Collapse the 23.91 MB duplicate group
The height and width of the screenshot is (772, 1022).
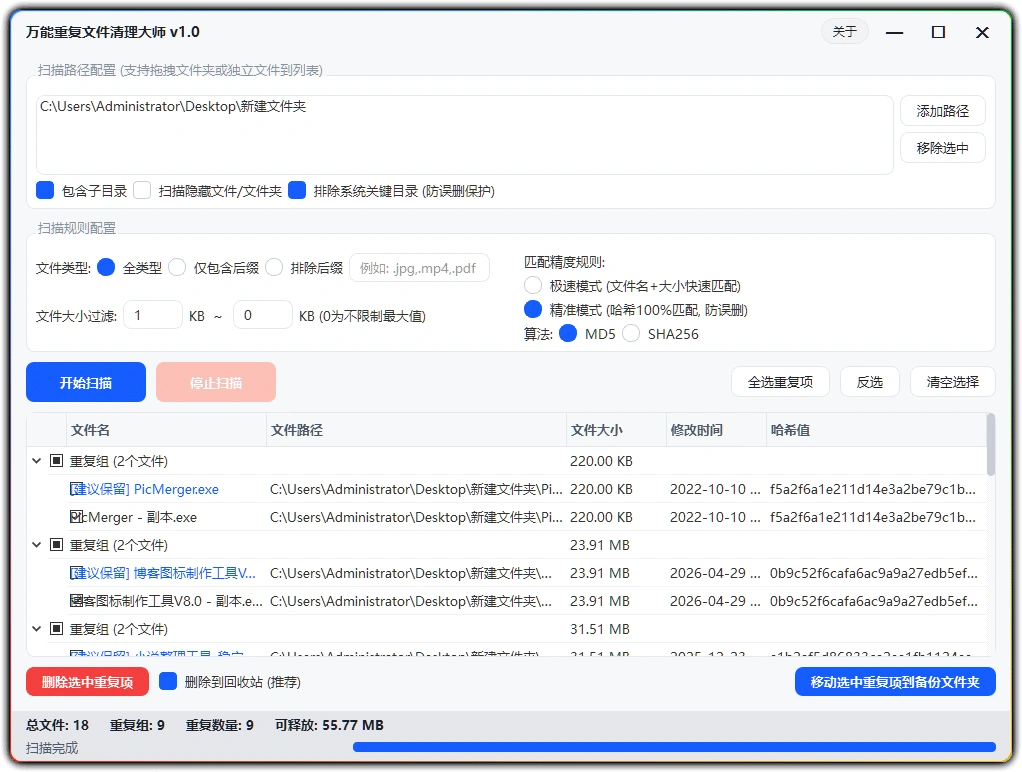point(37,544)
